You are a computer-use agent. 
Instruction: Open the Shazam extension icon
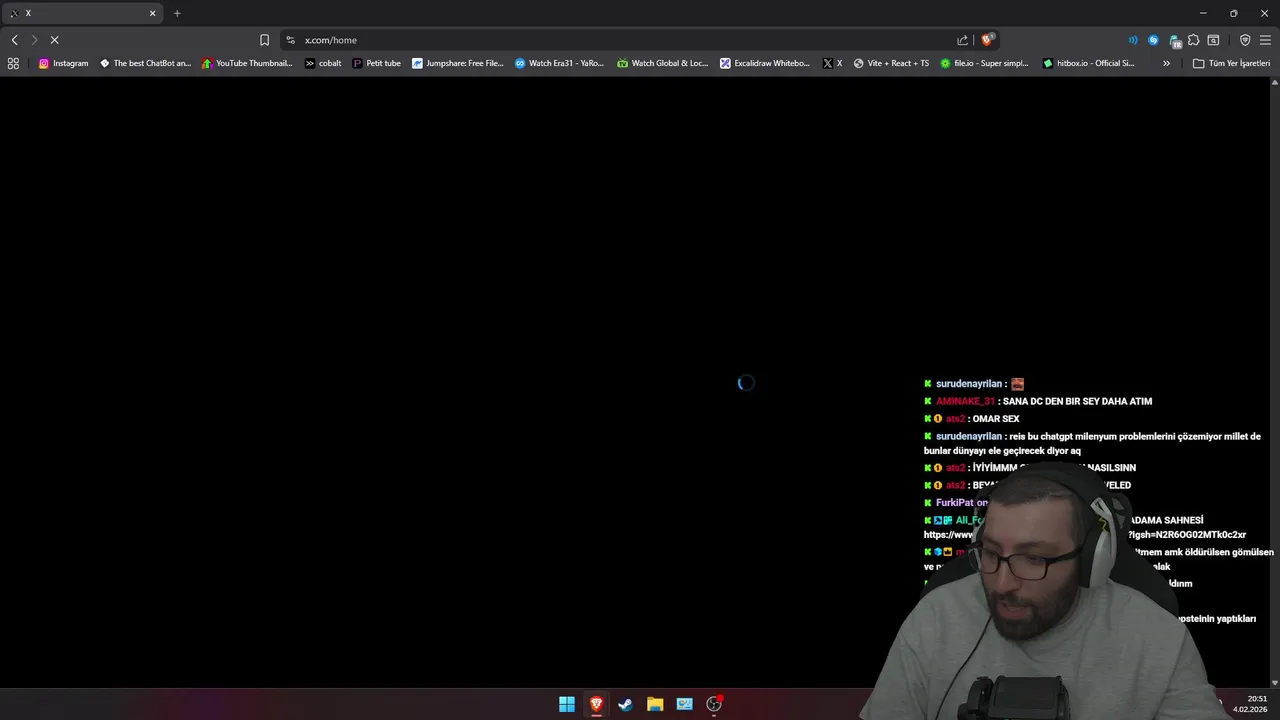point(1153,40)
